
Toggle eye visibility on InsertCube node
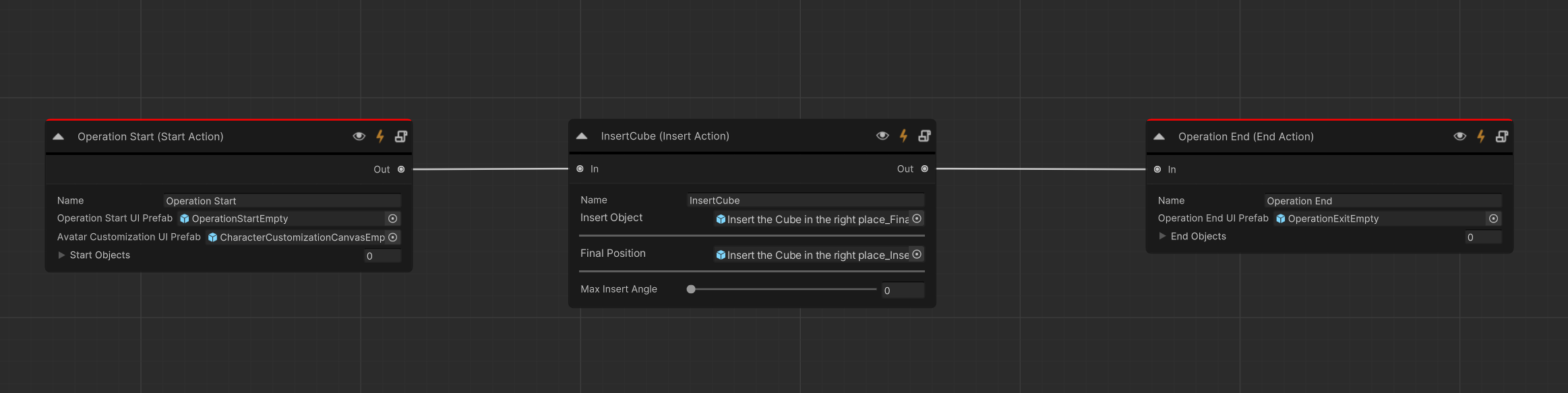point(882,135)
